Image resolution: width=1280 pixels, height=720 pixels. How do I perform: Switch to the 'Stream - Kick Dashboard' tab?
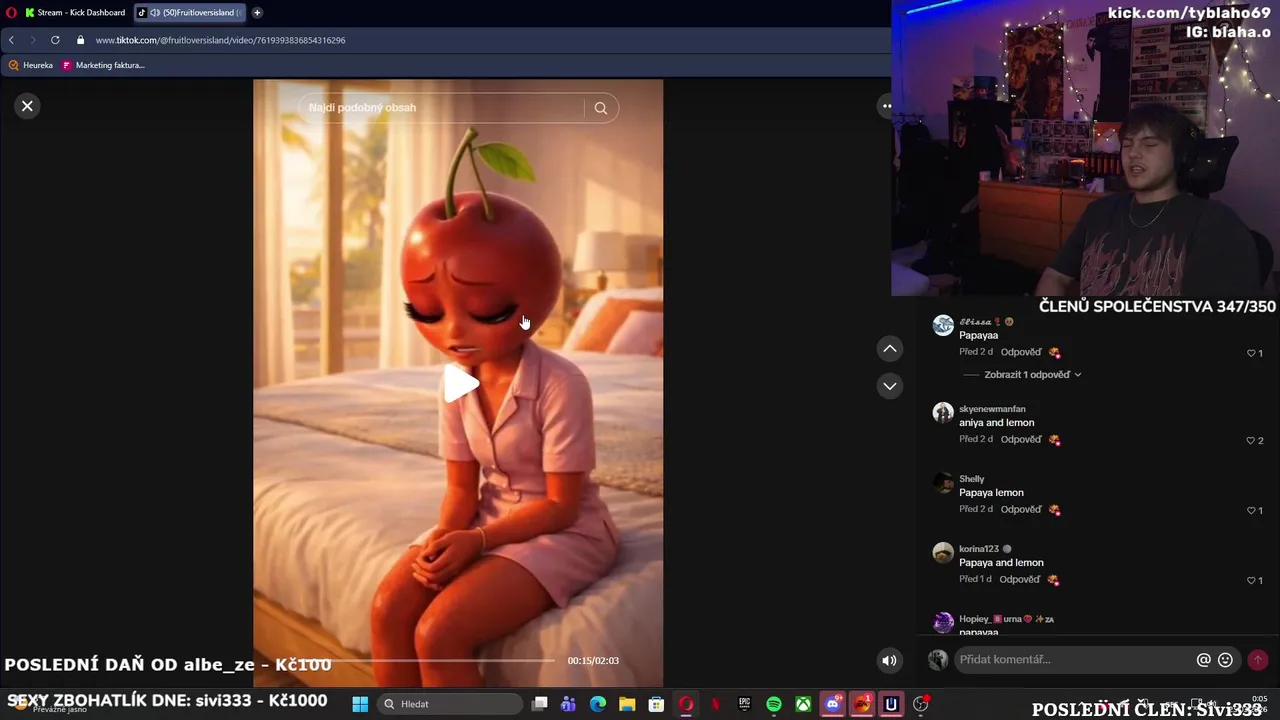click(75, 13)
